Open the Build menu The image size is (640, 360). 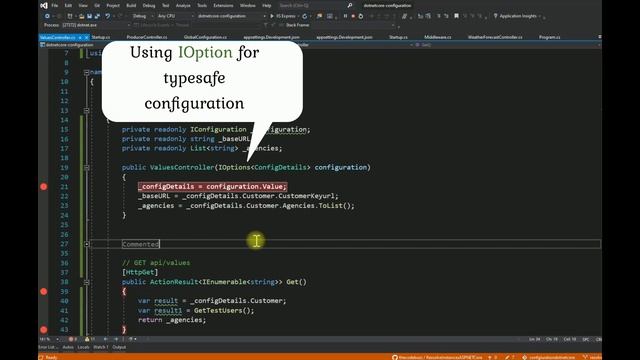point(131,5)
